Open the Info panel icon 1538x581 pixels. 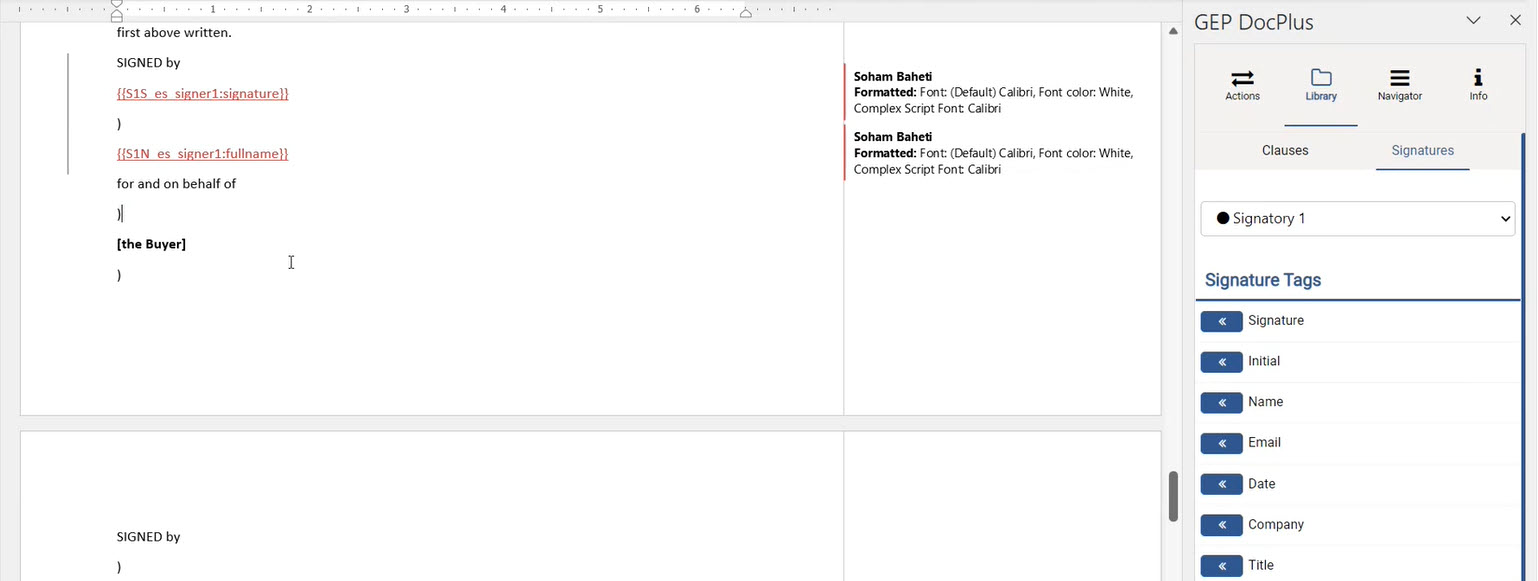tap(1477, 79)
